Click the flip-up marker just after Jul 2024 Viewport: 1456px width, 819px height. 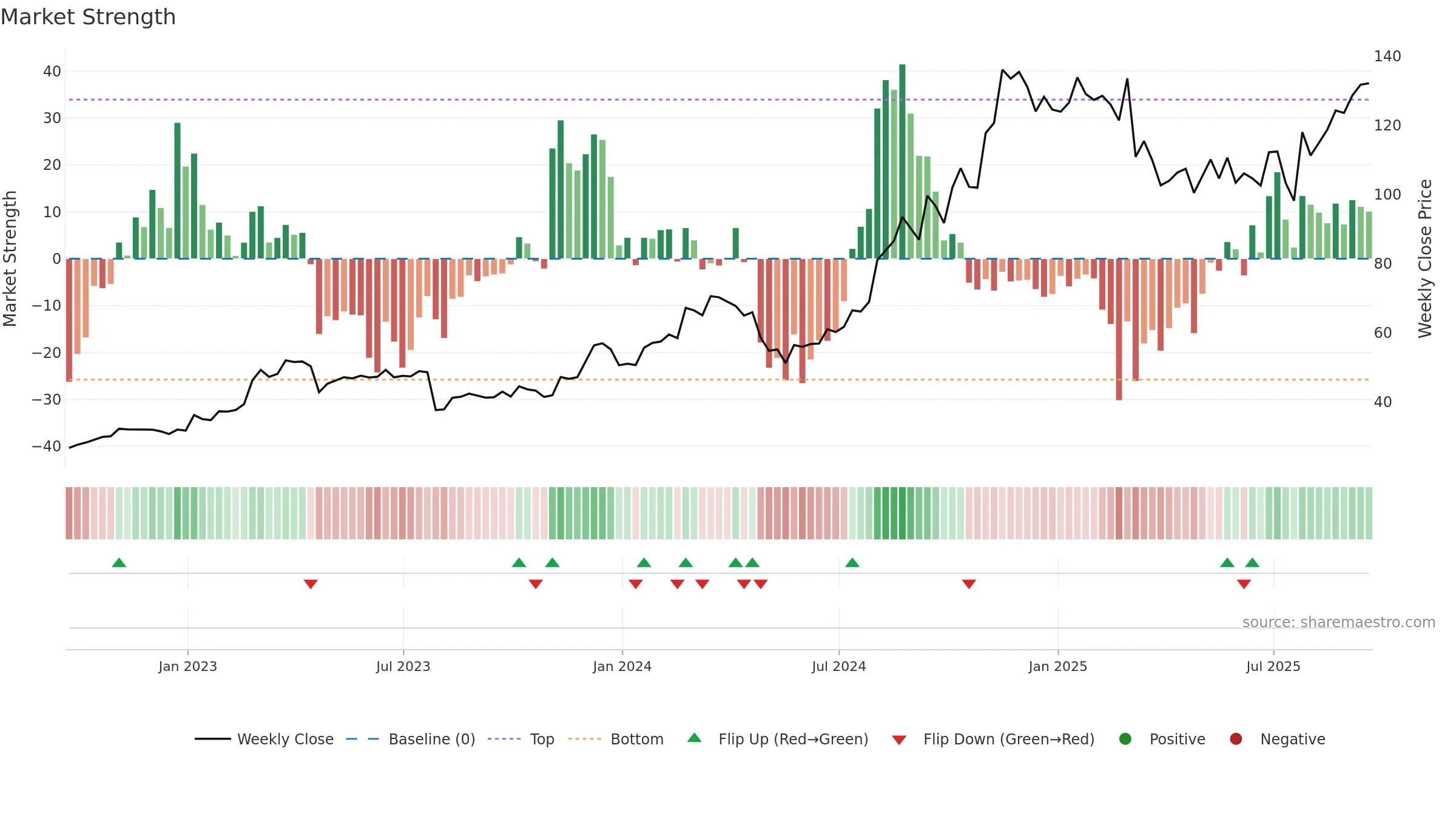[852, 563]
